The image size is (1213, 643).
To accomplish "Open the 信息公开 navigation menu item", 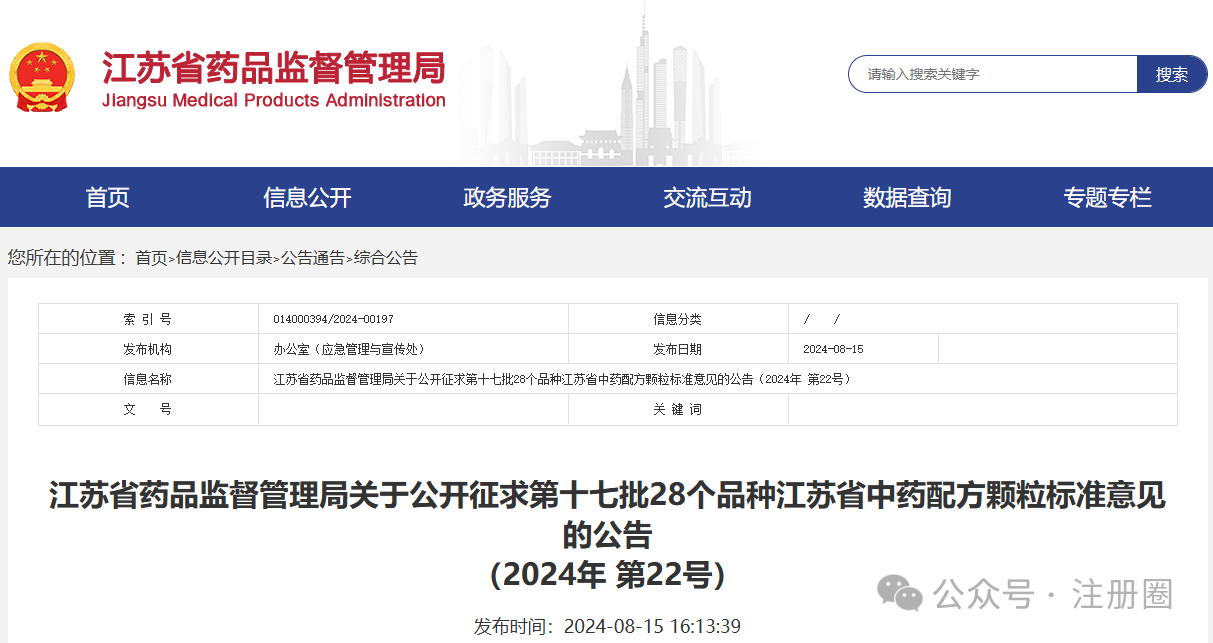I will [307, 197].
